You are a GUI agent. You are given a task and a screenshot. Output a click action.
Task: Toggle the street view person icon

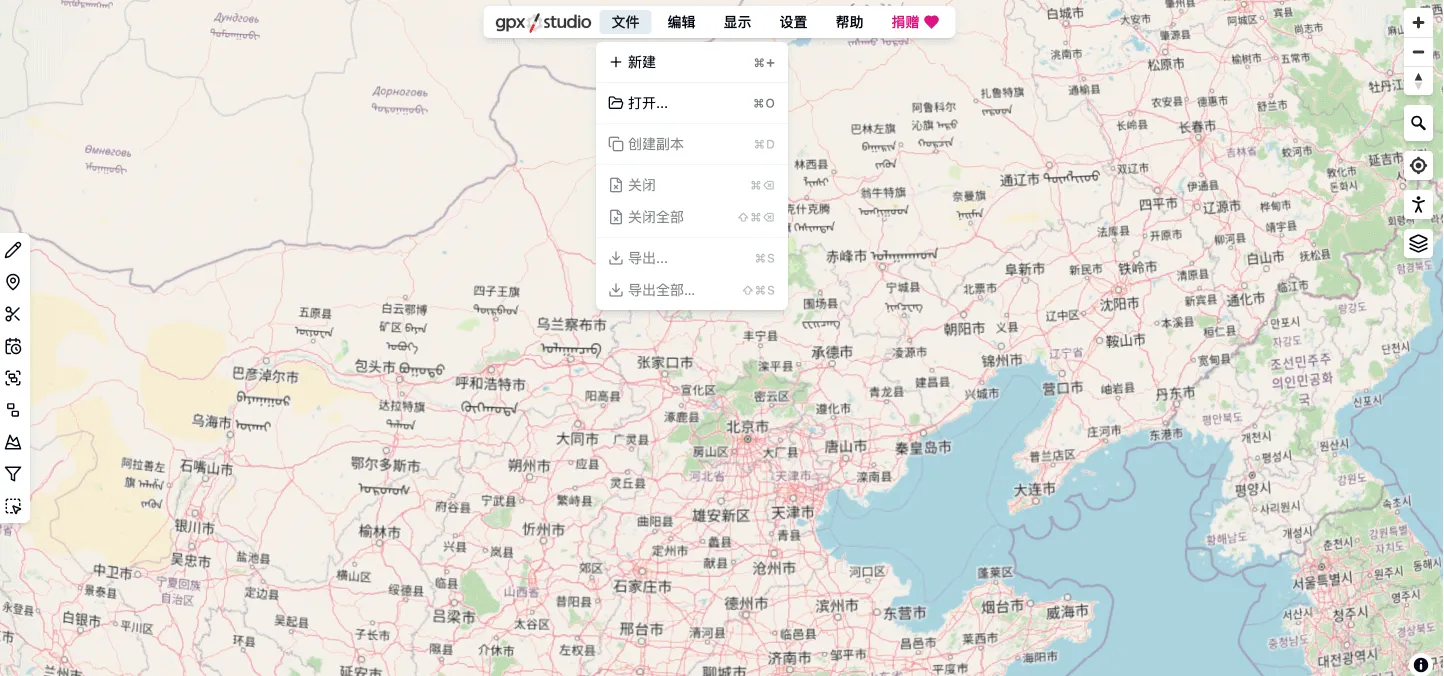click(1418, 205)
